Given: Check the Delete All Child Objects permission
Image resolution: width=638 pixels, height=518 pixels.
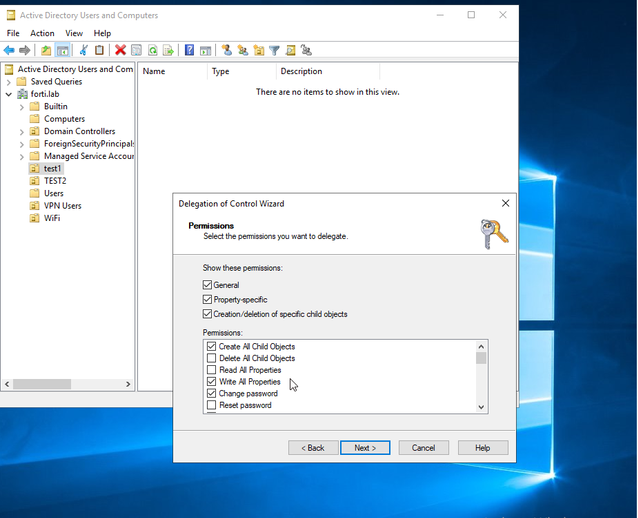Looking at the screenshot, I should [211, 358].
